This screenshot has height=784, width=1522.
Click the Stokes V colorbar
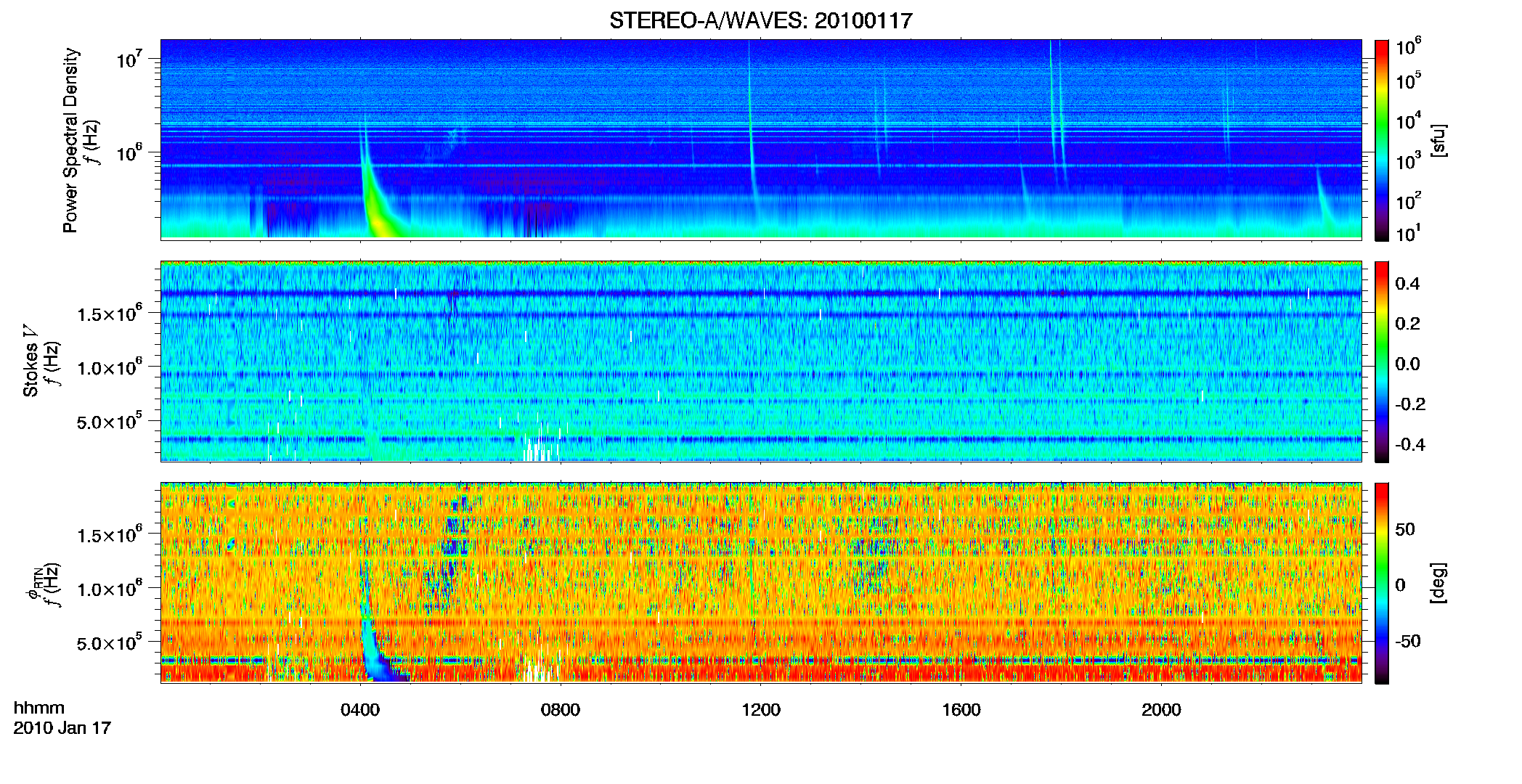[x=1381, y=362]
